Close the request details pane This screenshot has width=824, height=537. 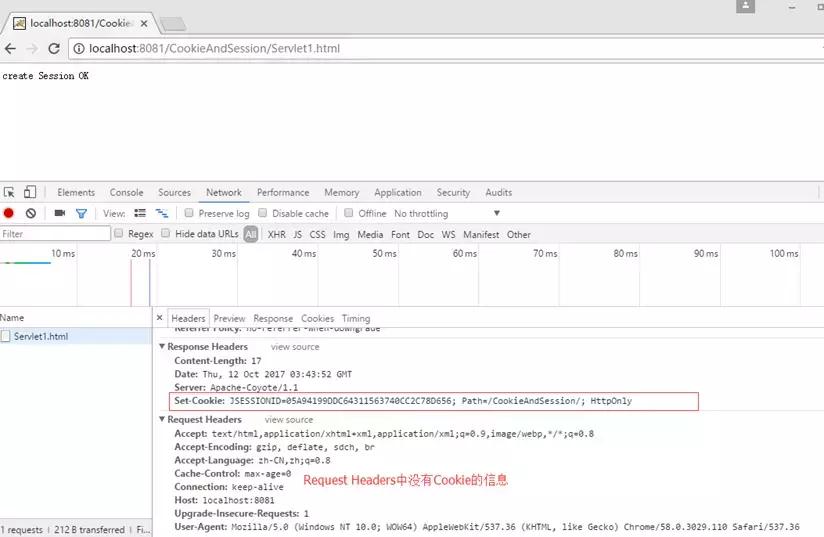pos(160,318)
